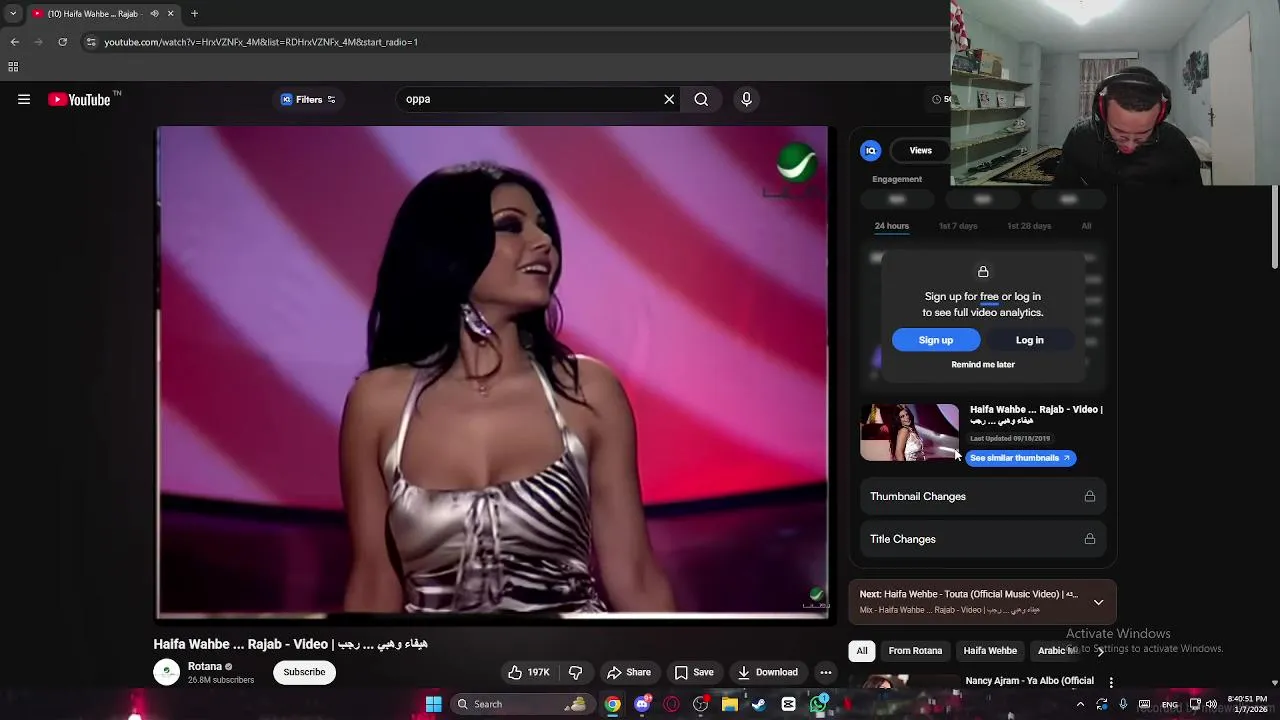
Task: Save the video to a playlist
Action: [x=694, y=673]
